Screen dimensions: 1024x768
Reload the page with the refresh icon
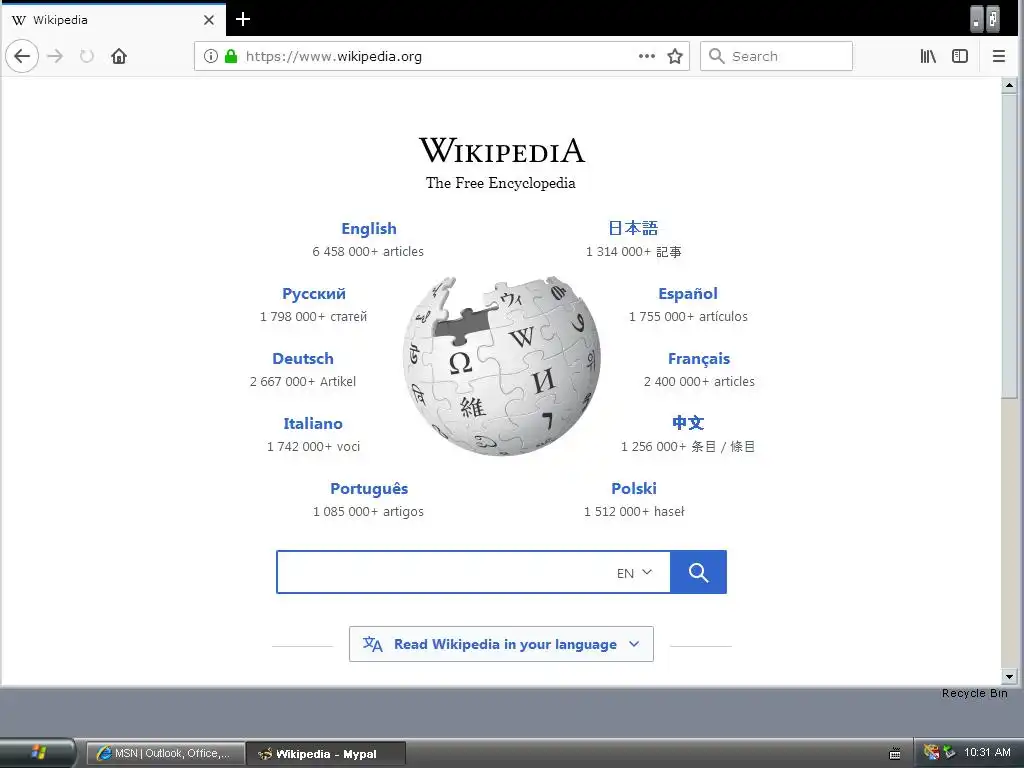[87, 56]
